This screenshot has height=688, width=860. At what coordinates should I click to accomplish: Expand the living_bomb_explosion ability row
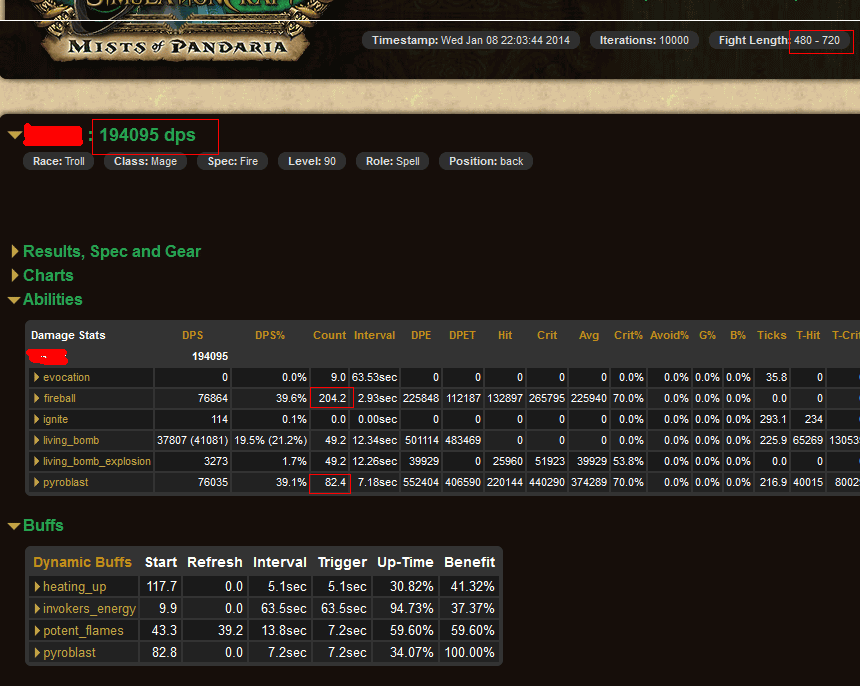tap(36, 461)
